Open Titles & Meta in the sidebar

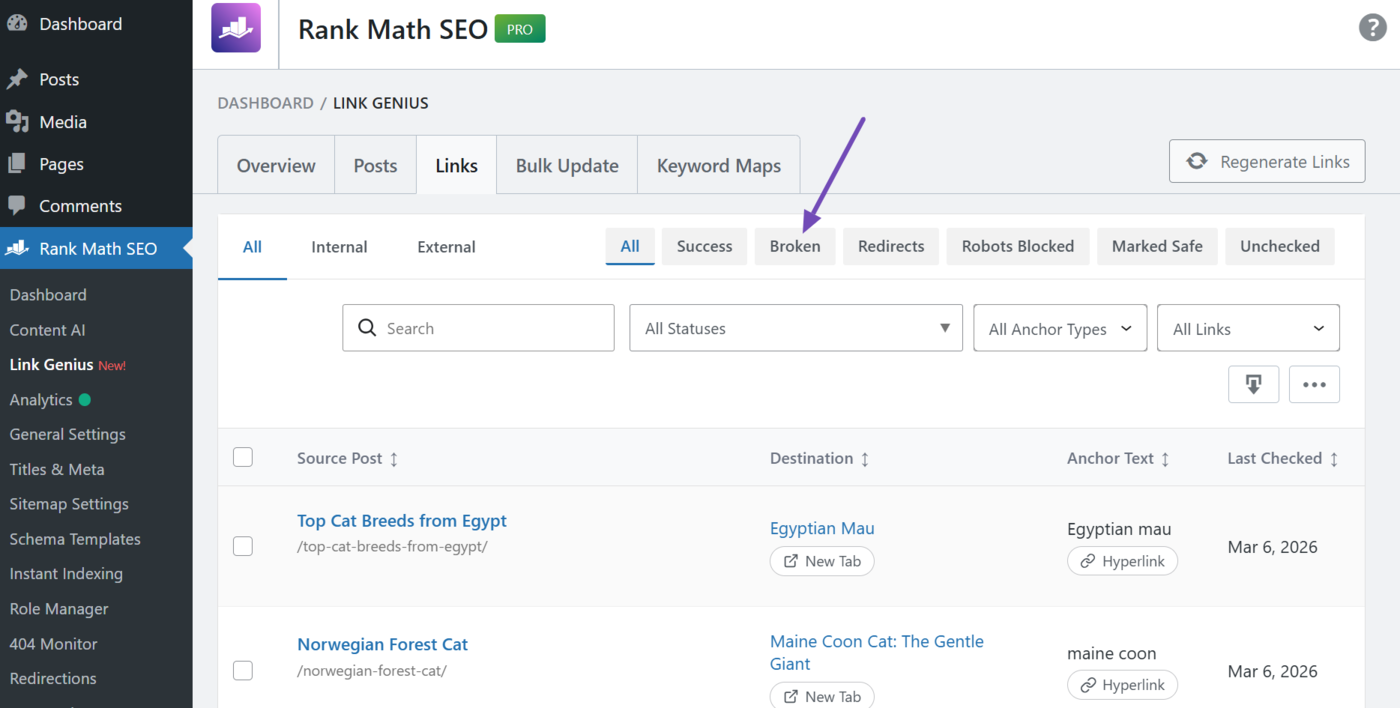[x=57, y=469]
